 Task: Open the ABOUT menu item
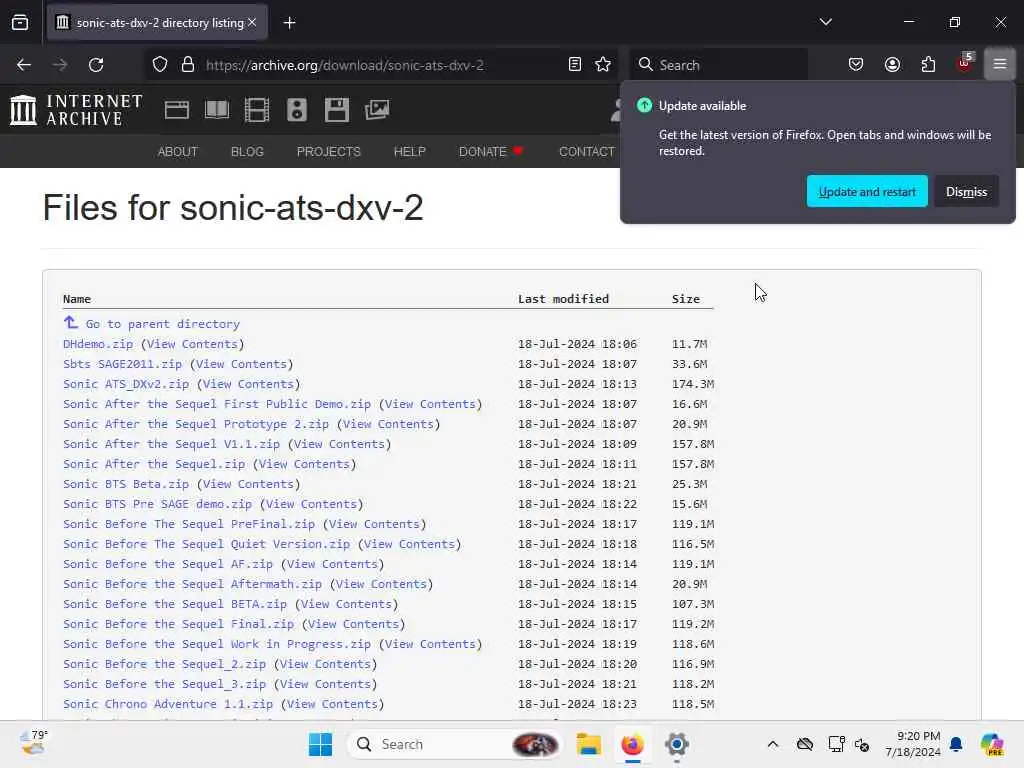(x=178, y=152)
